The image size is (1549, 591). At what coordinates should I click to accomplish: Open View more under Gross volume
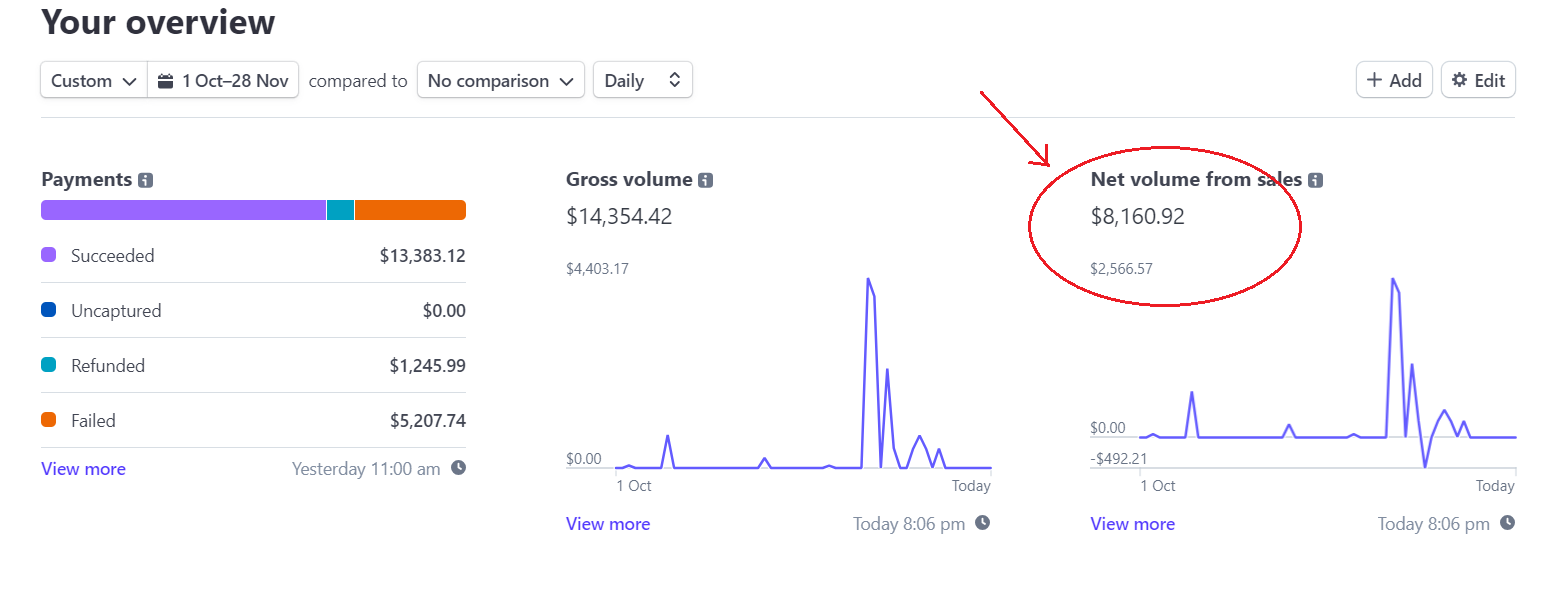607,524
